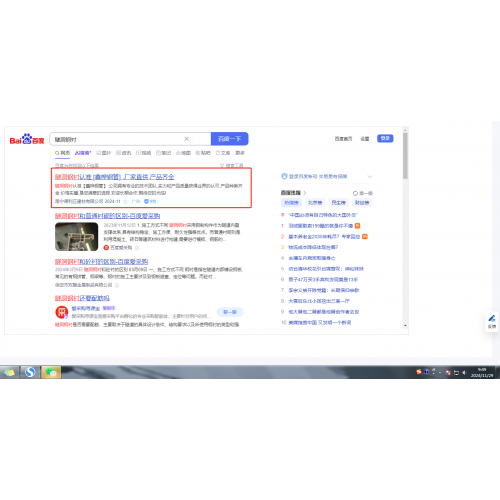Viewport: 500px width, 500px height.
Task: Open the fourth result title link
Action: [82, 298]
